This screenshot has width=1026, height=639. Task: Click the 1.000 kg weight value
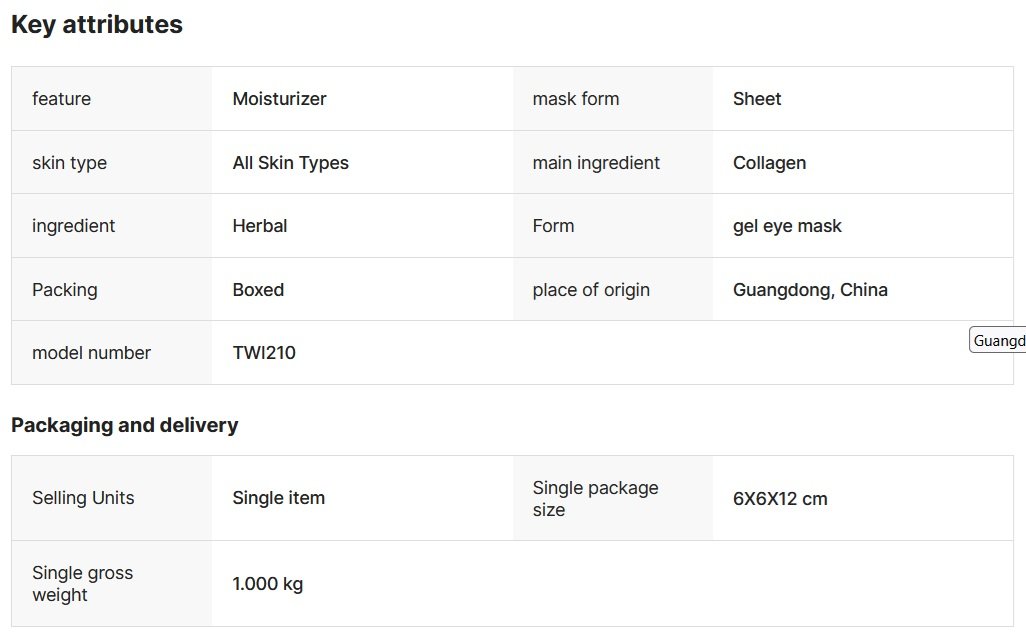coord(267,584)
